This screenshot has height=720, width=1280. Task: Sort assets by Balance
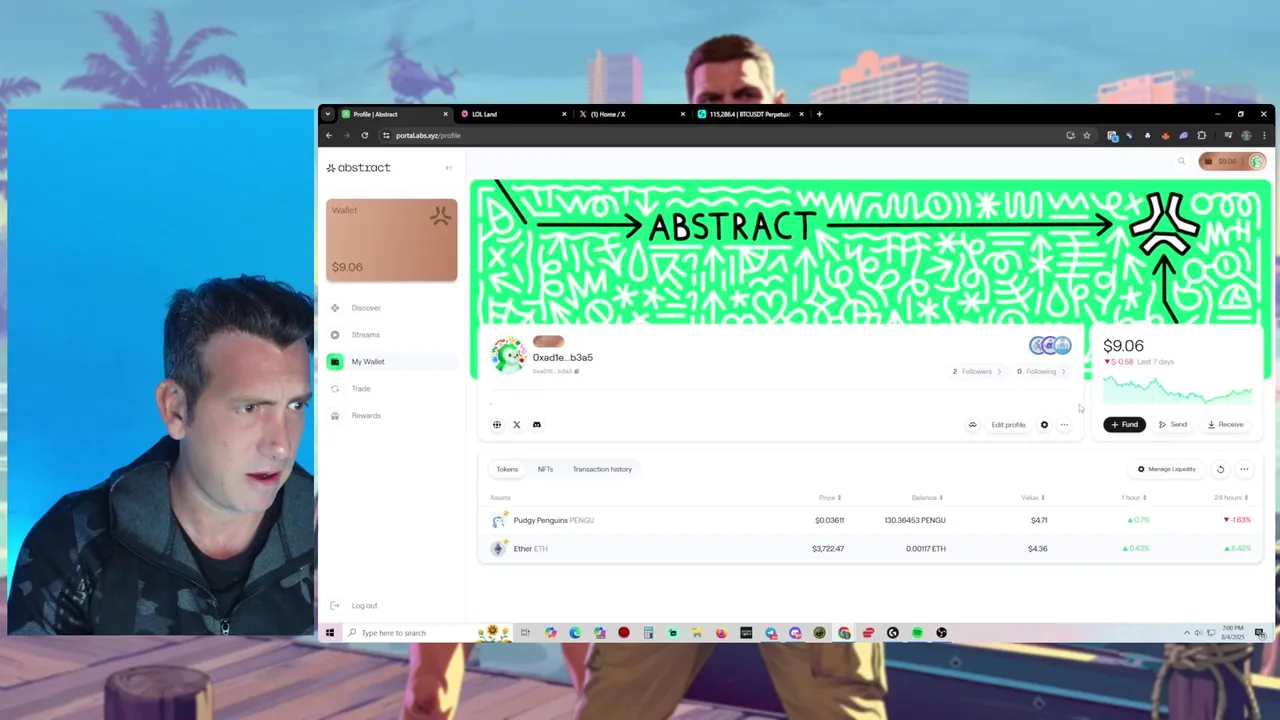[927, 498]
